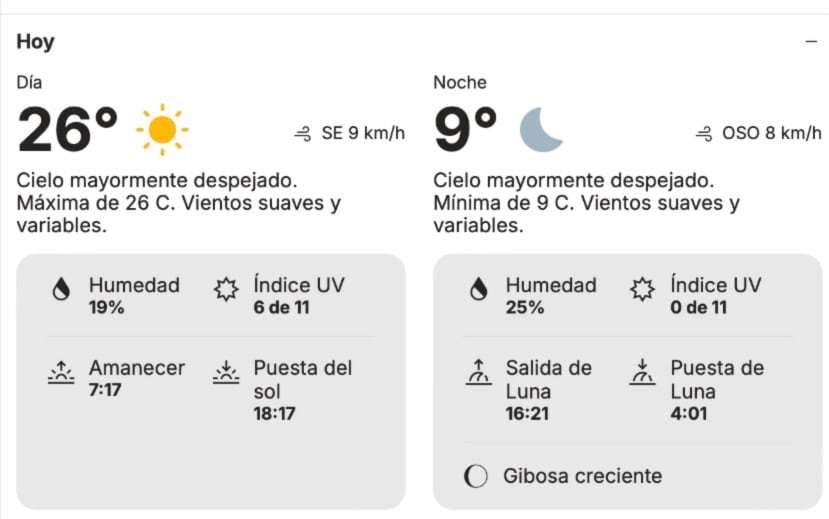Click the Gibosa creciente label
829x519 pixels.
click(583, 476)
